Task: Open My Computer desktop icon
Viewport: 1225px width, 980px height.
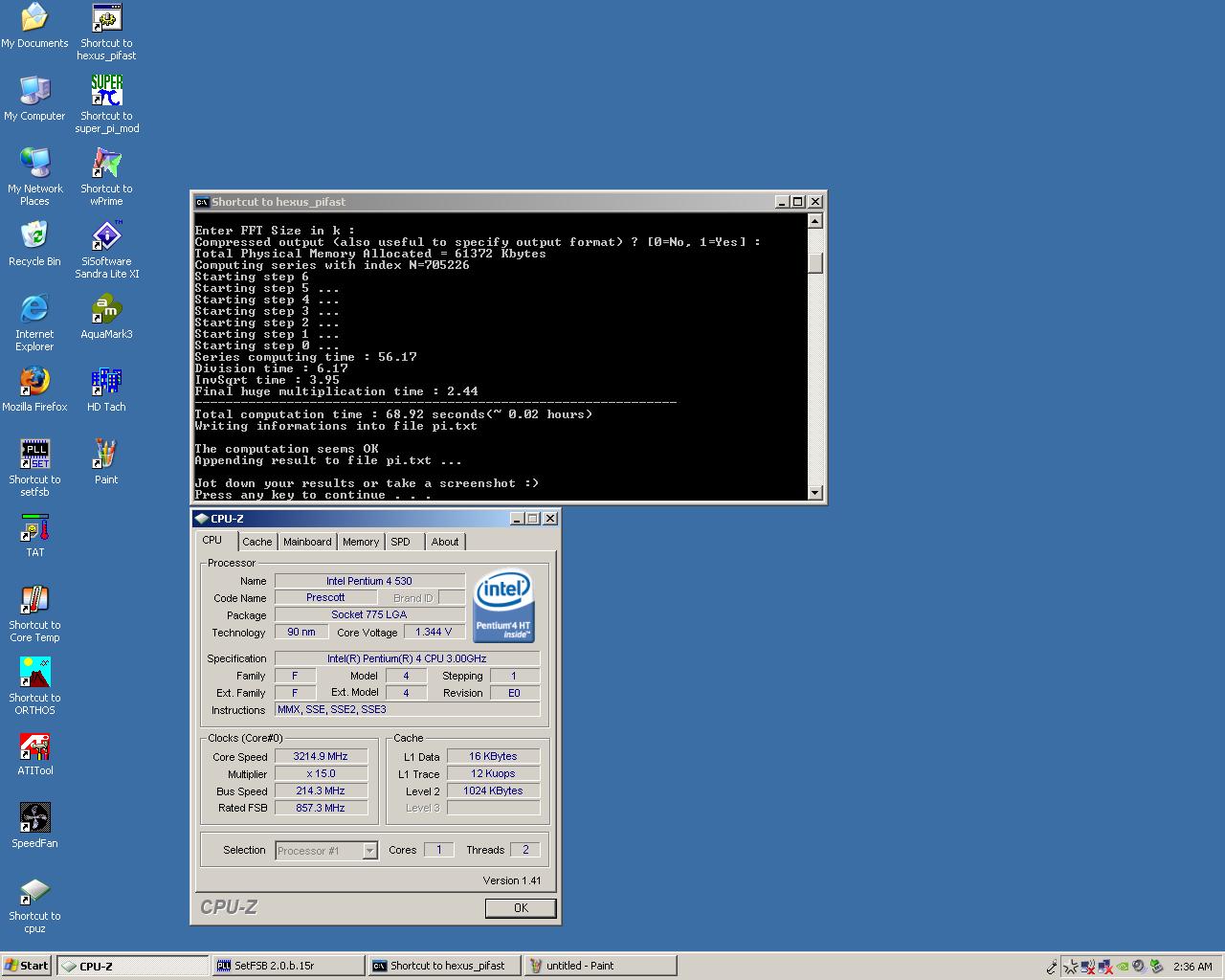Action: [34, 99]
